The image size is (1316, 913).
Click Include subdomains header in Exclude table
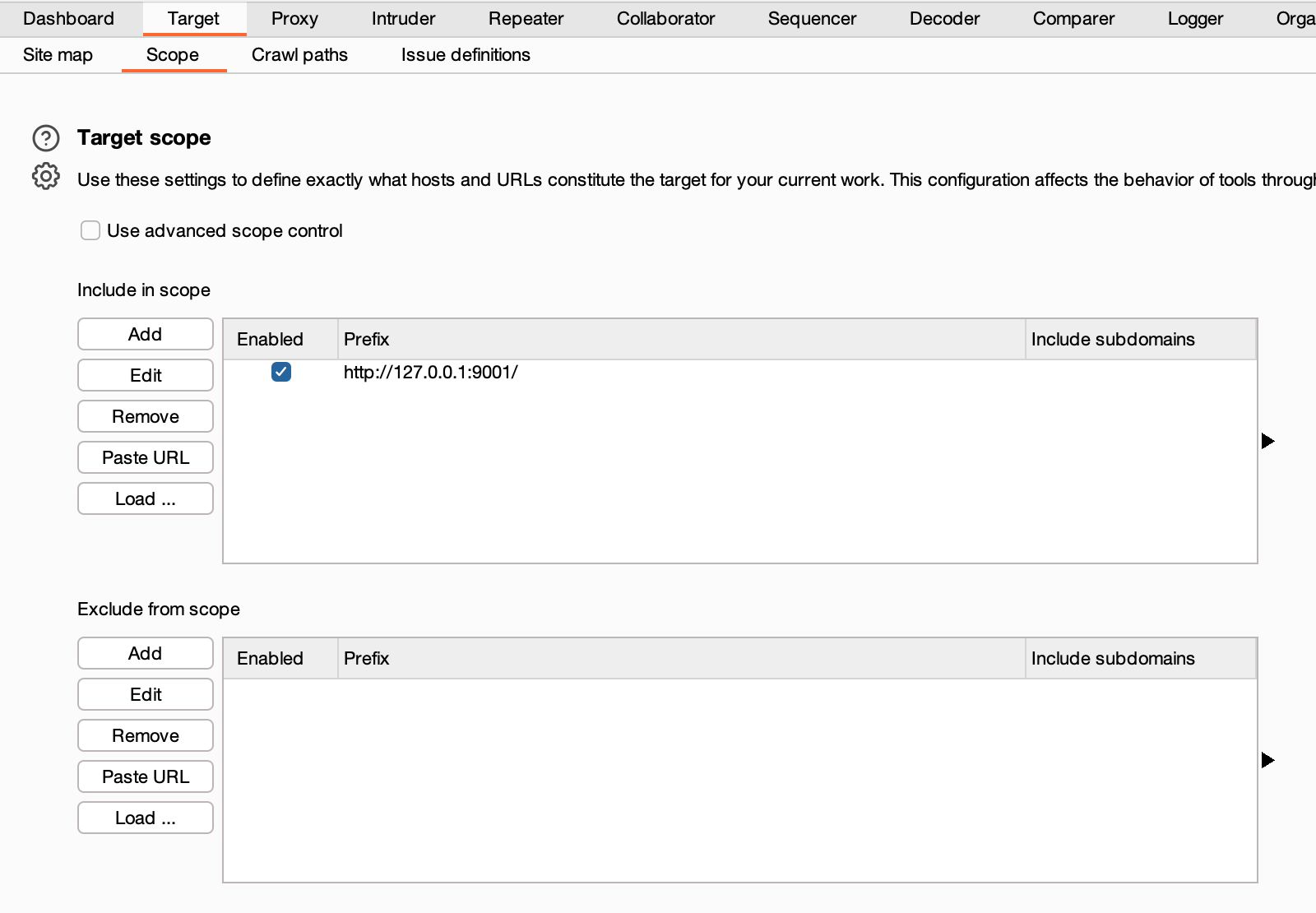tap(1140, 659)
